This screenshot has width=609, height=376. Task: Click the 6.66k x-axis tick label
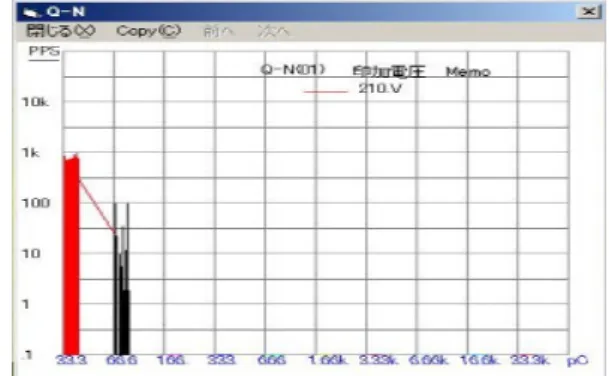coord(428,360)
